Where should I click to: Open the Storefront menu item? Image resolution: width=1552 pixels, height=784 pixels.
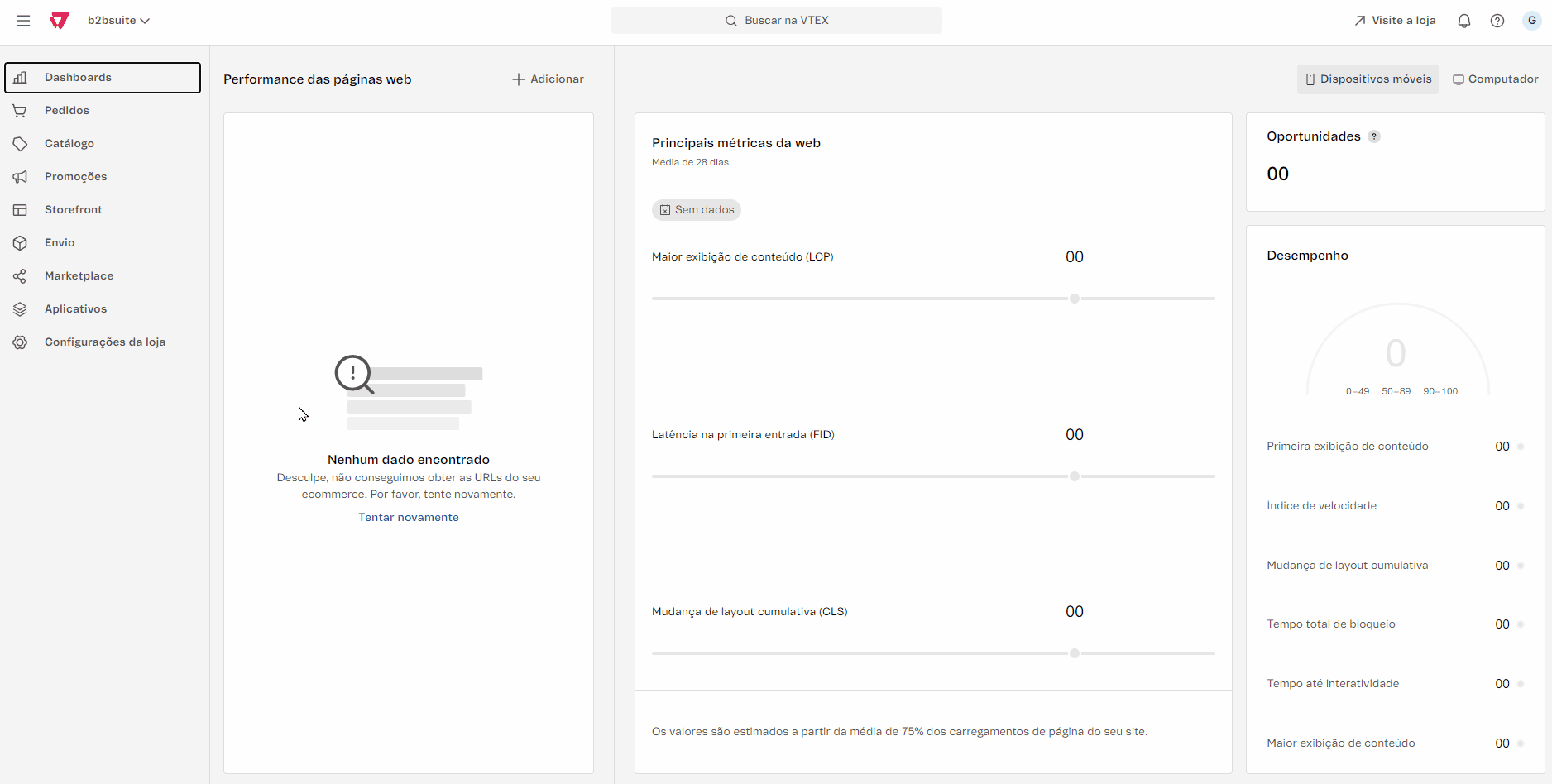pyautogui.click(x=73, y=210)
